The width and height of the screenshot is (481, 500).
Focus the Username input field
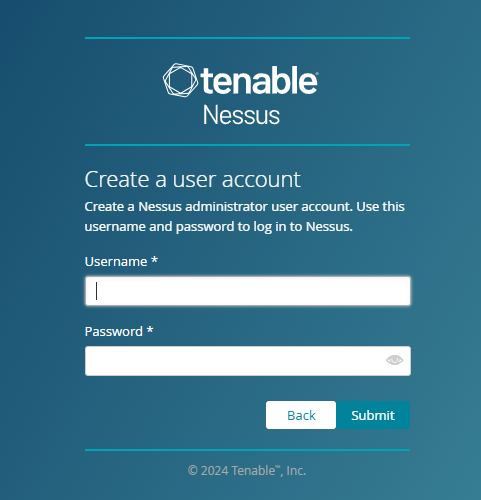click(x=248, y=291)
